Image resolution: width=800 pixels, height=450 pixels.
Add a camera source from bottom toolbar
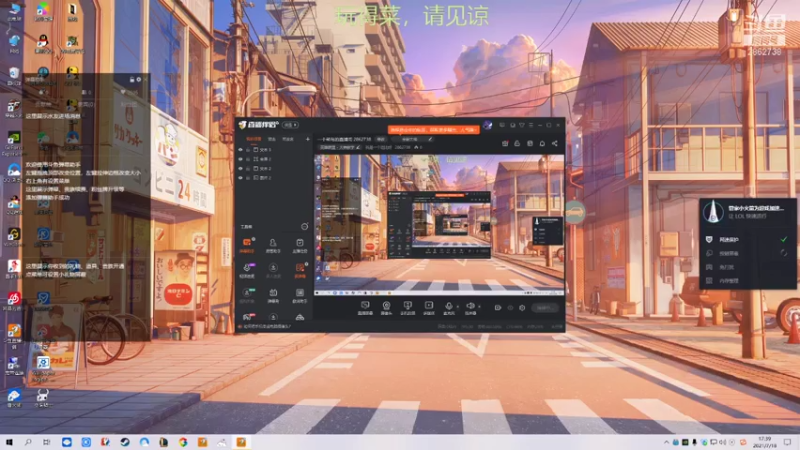[386, 308]
